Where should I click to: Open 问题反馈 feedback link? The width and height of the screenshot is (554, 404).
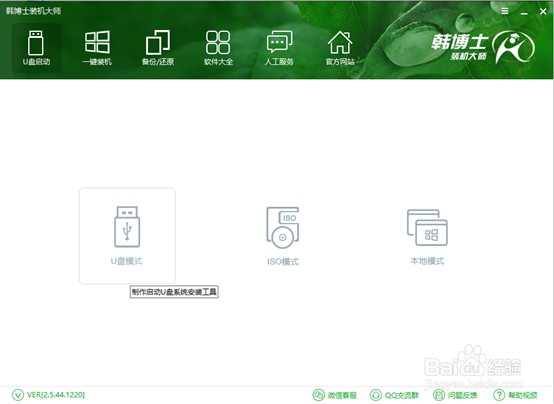click(x=462, y=395)
